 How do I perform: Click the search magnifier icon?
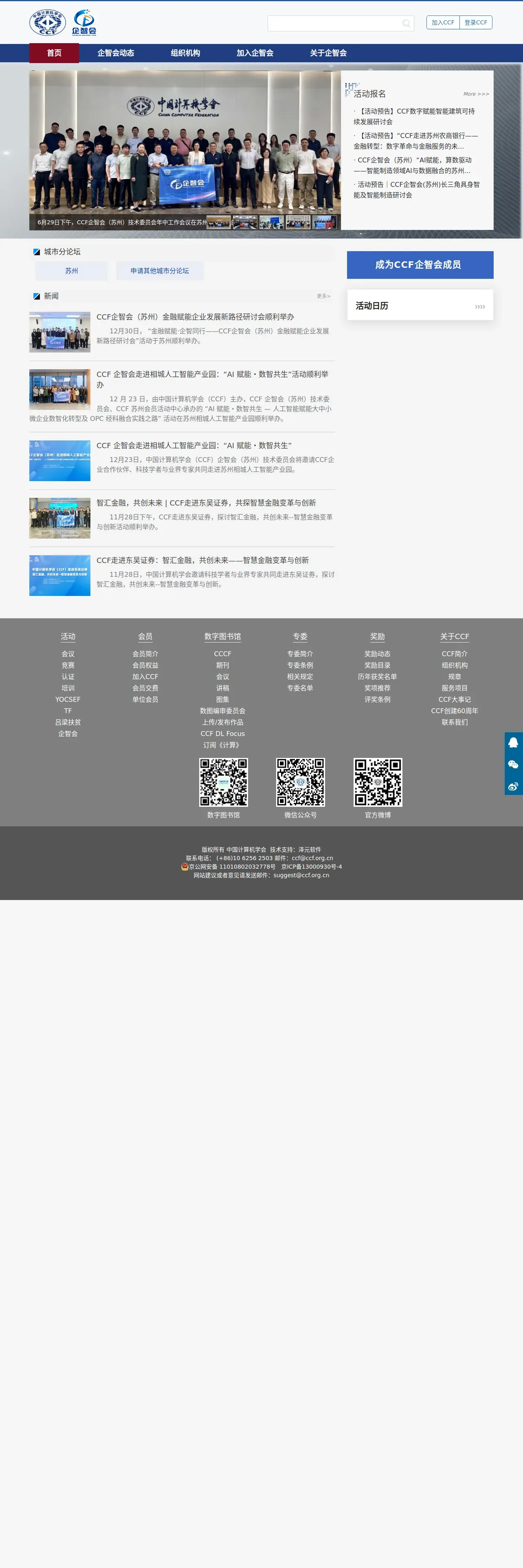[x=406, y=23]
